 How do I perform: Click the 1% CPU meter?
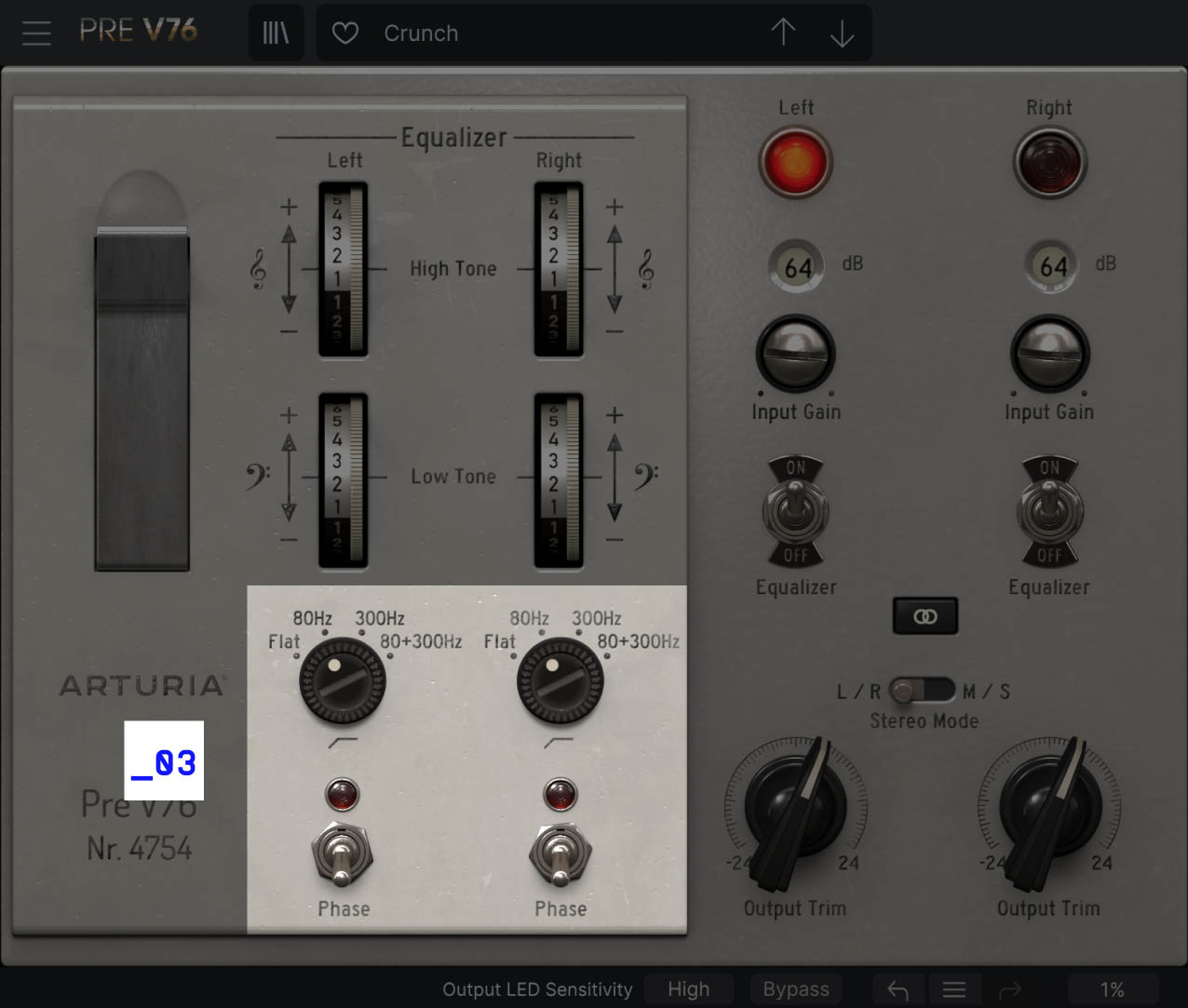pos(1112,989)
